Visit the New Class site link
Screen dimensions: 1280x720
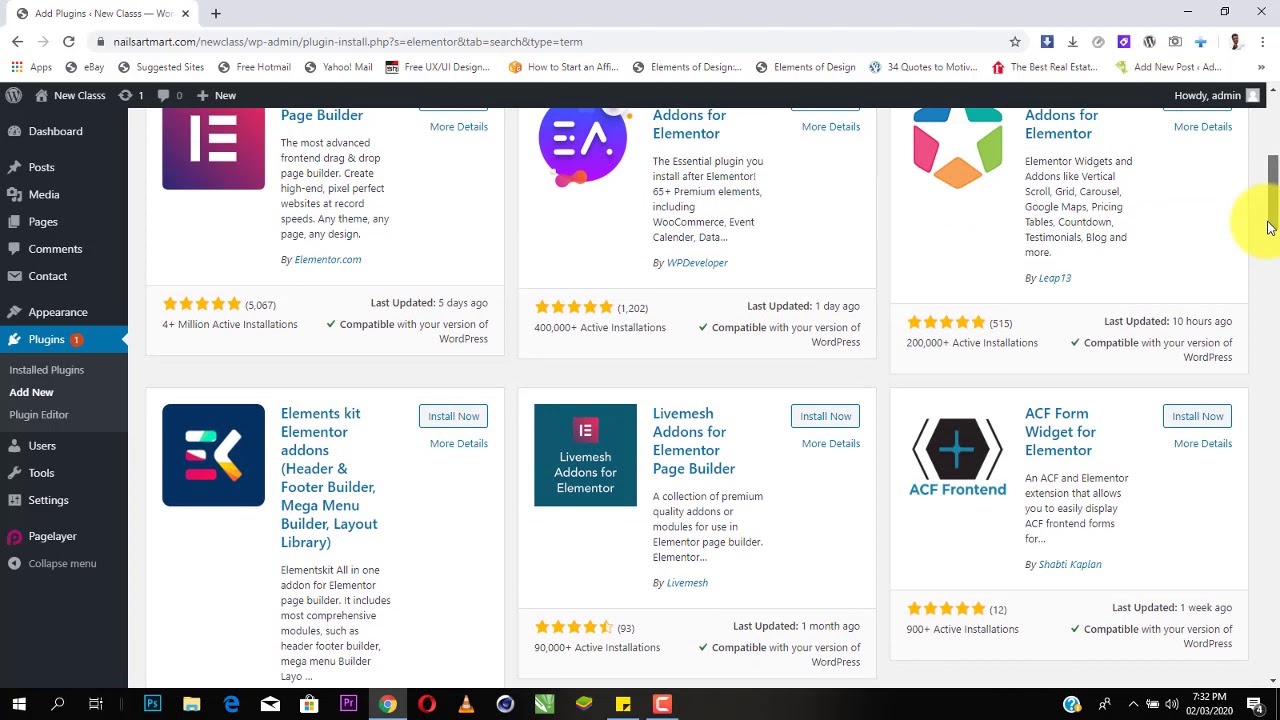70,95
